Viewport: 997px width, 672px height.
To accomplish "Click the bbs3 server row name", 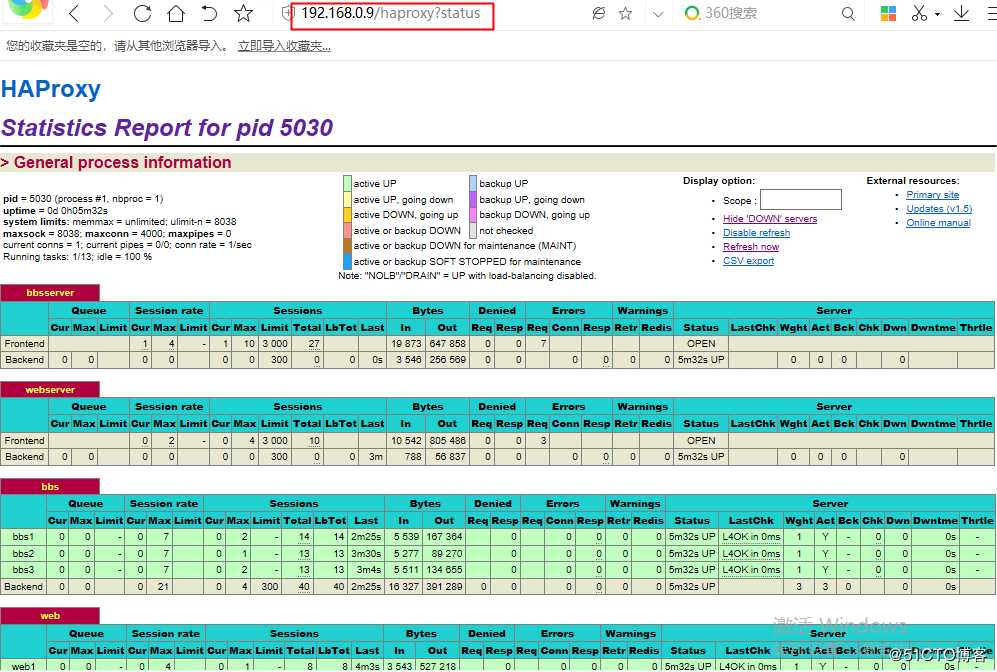I will [23, 570].
